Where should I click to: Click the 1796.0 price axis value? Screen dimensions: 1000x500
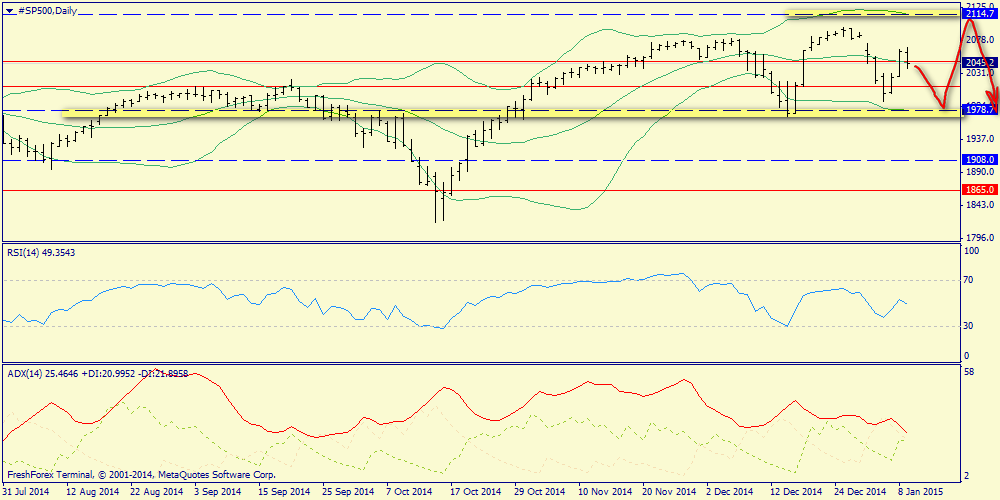point(979,238)
